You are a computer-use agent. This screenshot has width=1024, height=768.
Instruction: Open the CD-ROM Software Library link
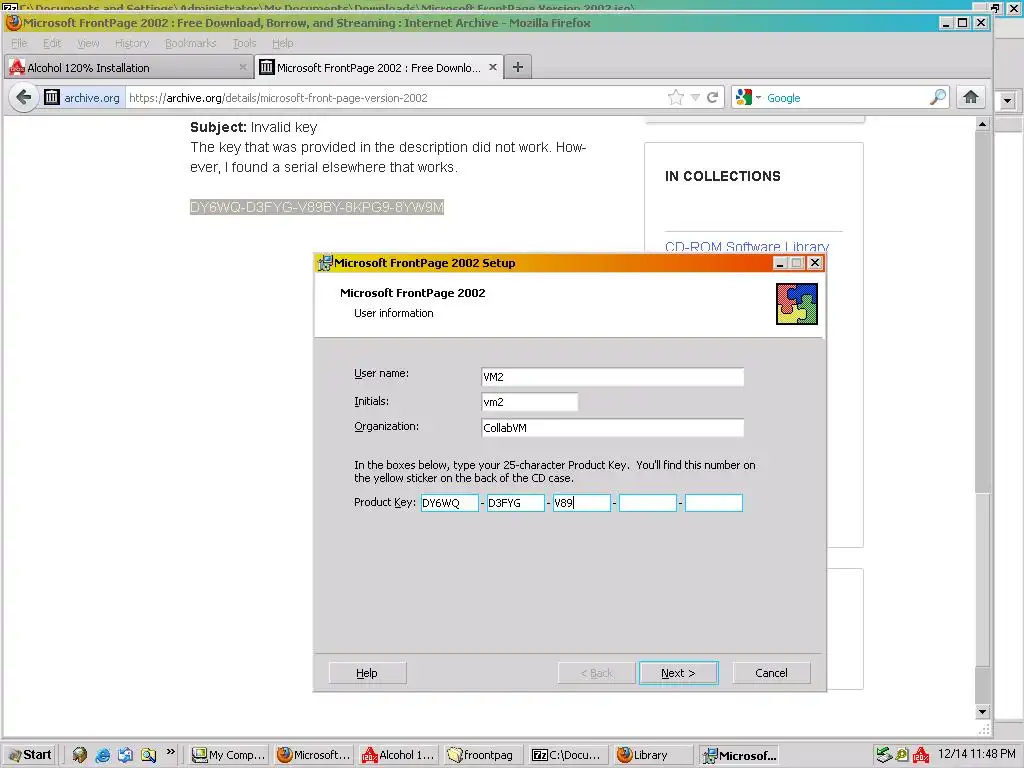point(746,246)
